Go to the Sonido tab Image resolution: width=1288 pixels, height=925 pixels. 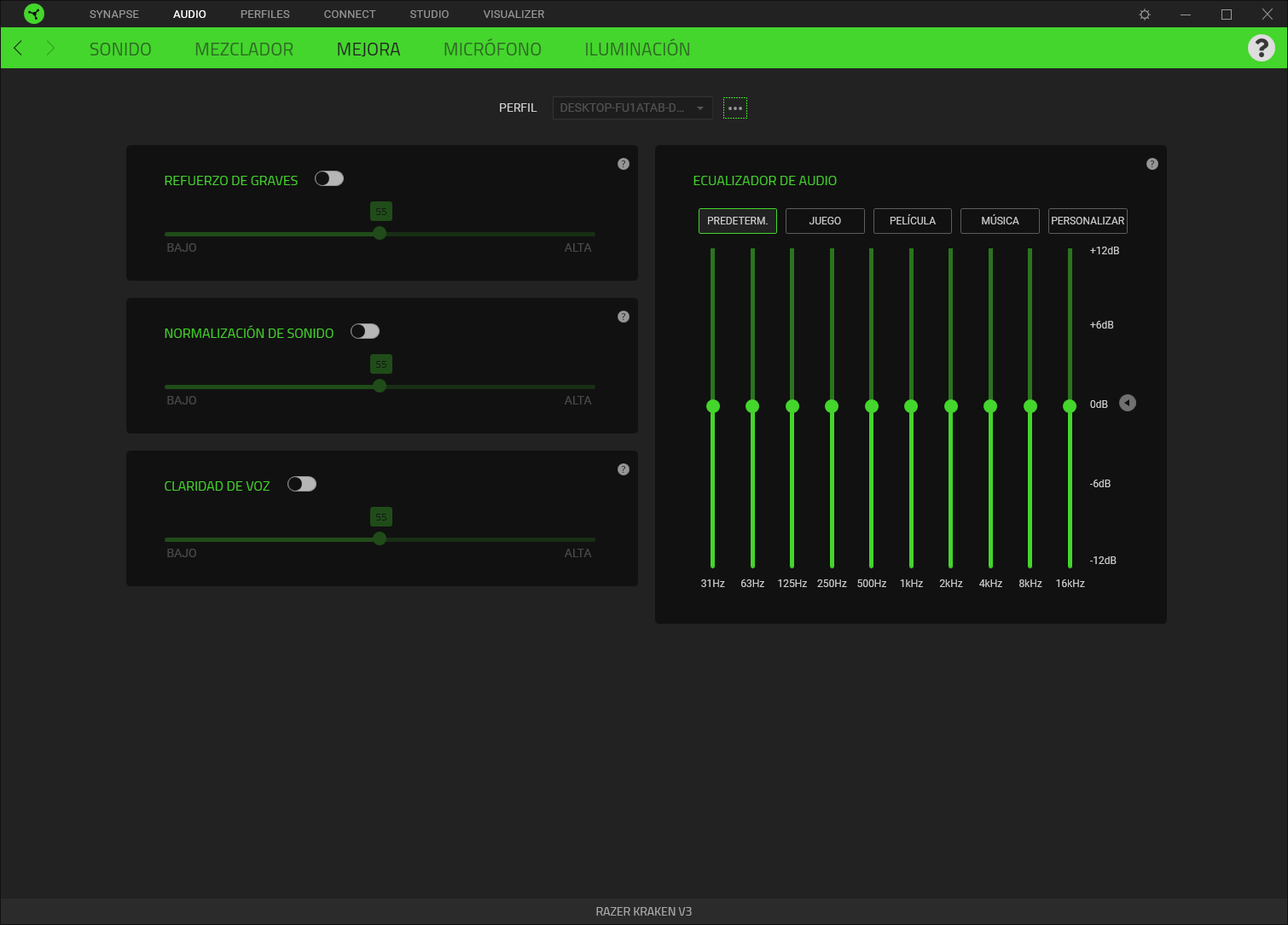coord(120,49)
